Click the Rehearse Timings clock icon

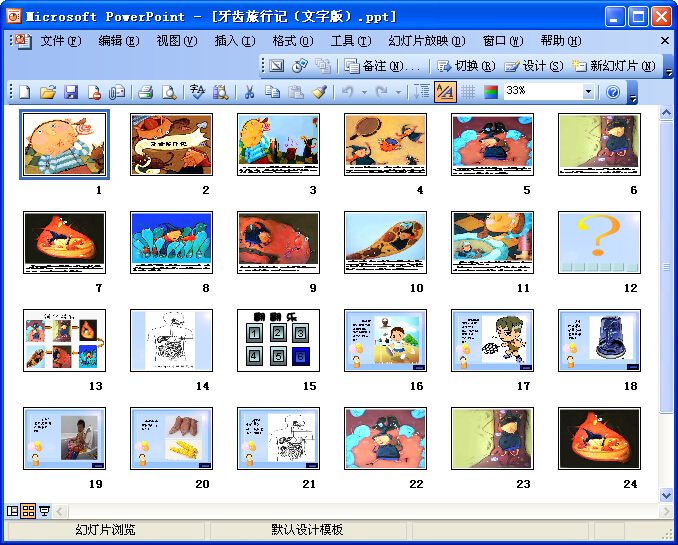pyautogui.click(x=300, y=66)
